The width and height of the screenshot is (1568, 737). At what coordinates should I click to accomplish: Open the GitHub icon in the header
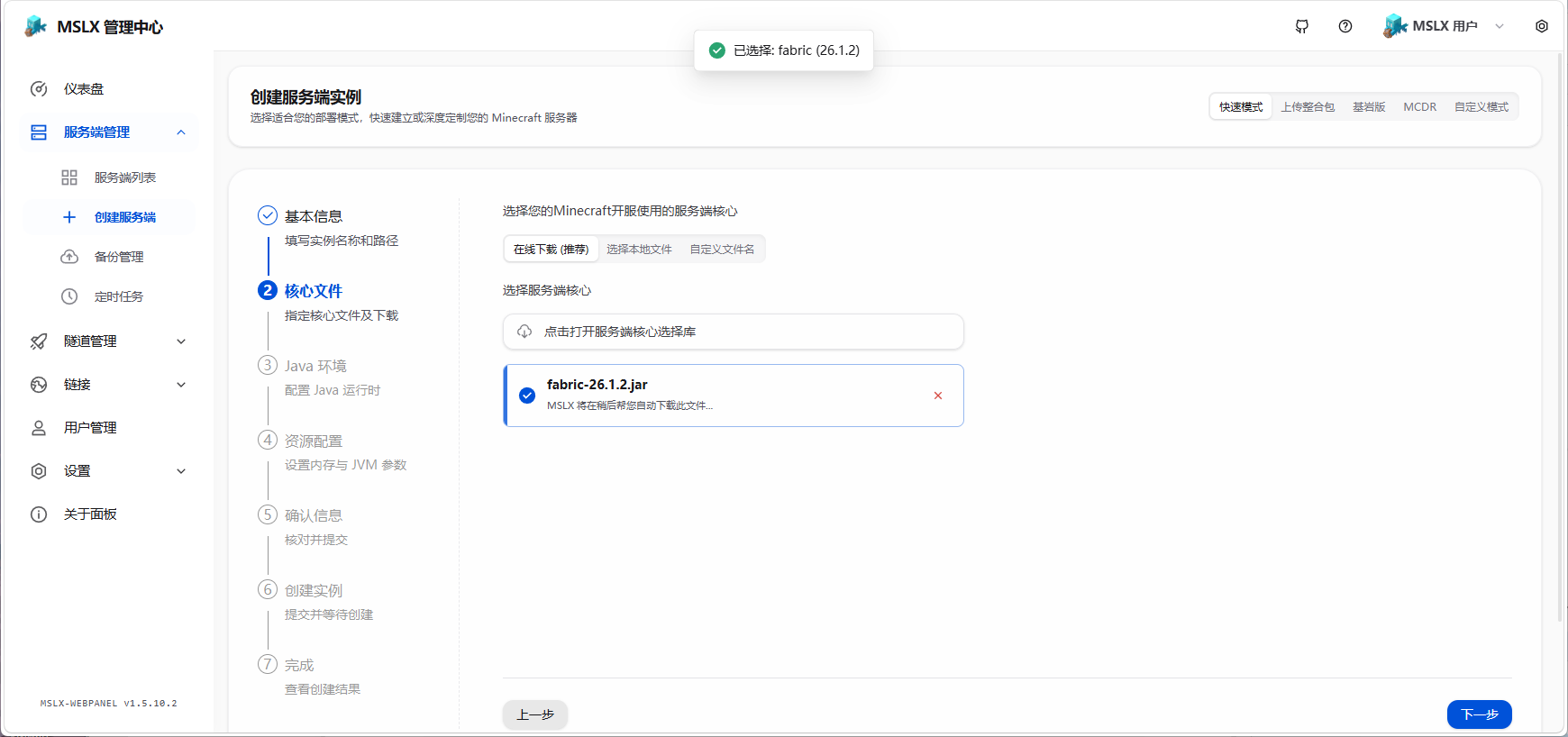(1302, 26)
